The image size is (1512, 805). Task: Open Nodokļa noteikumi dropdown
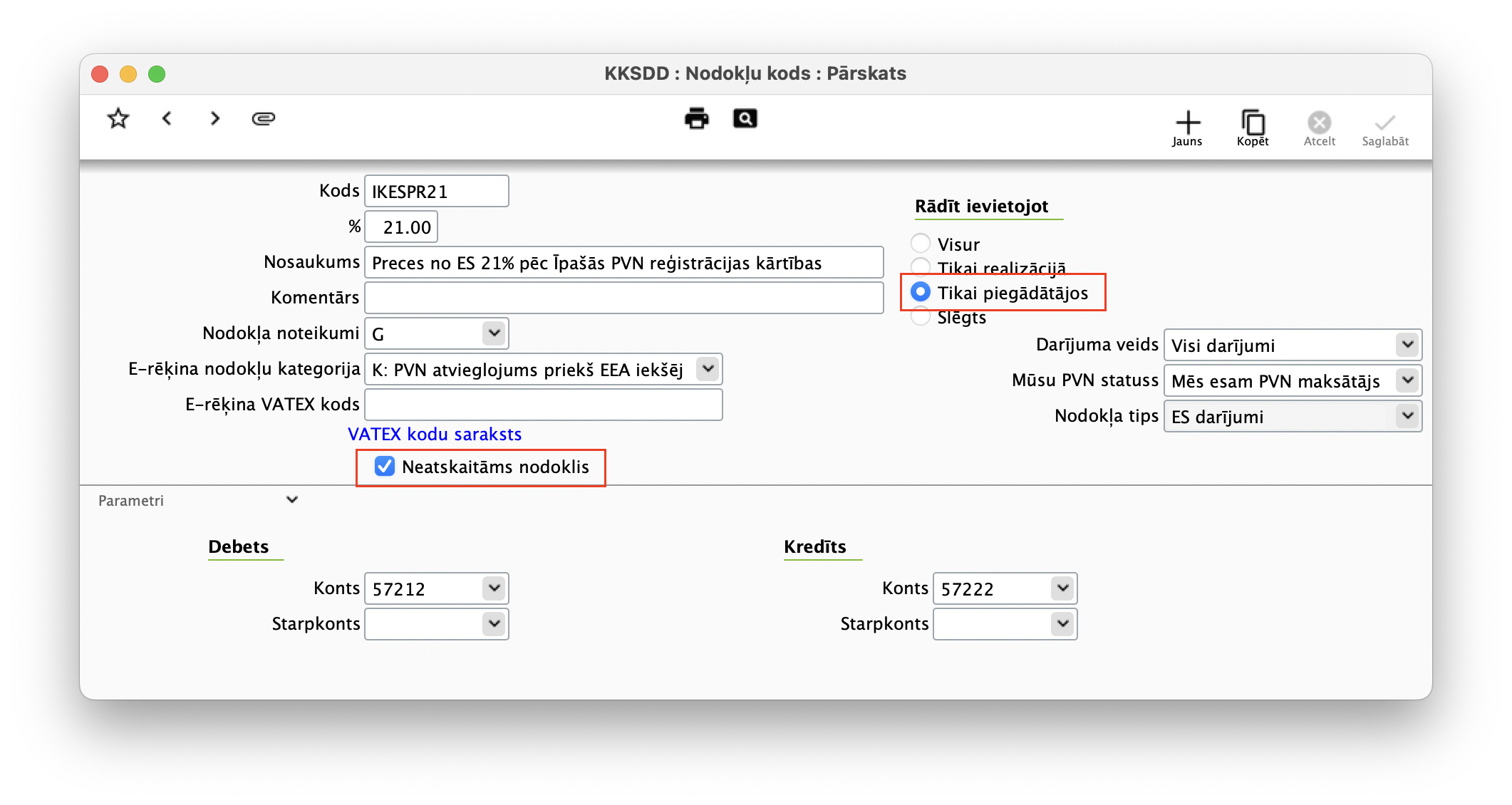tap(494, 333)
